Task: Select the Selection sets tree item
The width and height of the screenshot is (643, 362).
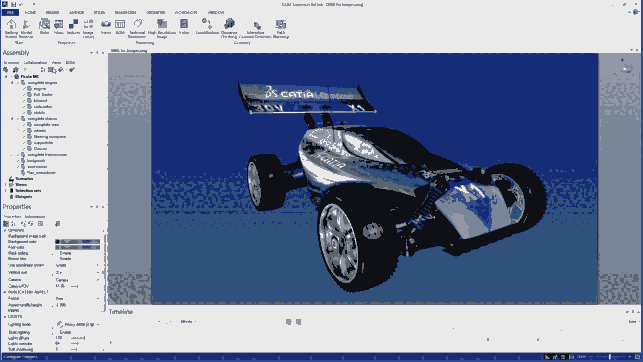Action: (x=28, y=191)
